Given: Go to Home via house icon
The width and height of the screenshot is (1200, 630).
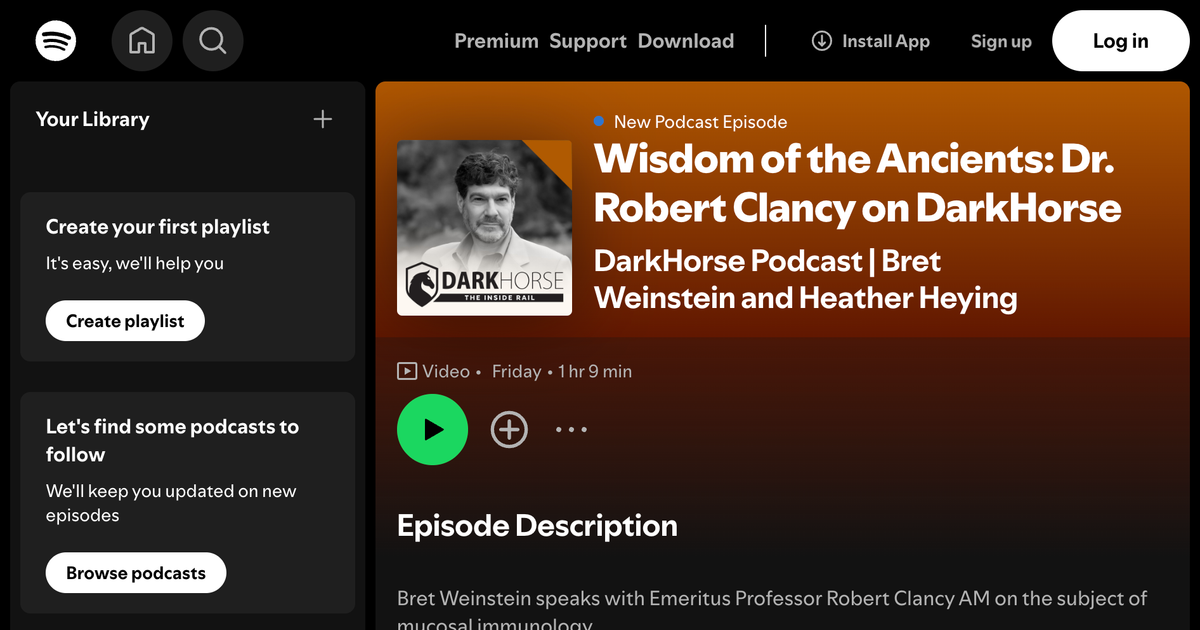Looking at the screenshot, I should (142, 41).
